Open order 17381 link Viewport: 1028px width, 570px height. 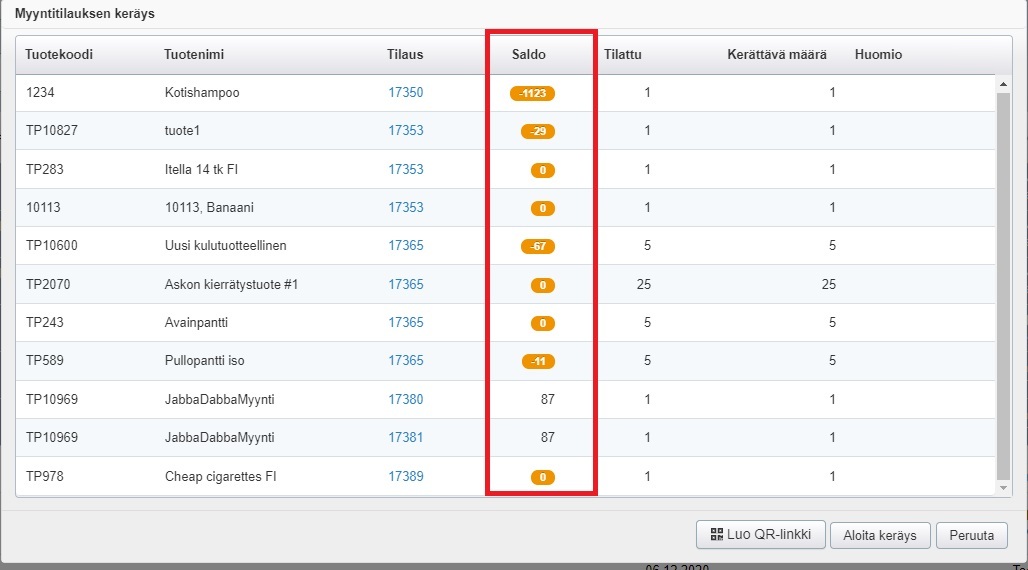pyautogui.click(x=405, y=438)
